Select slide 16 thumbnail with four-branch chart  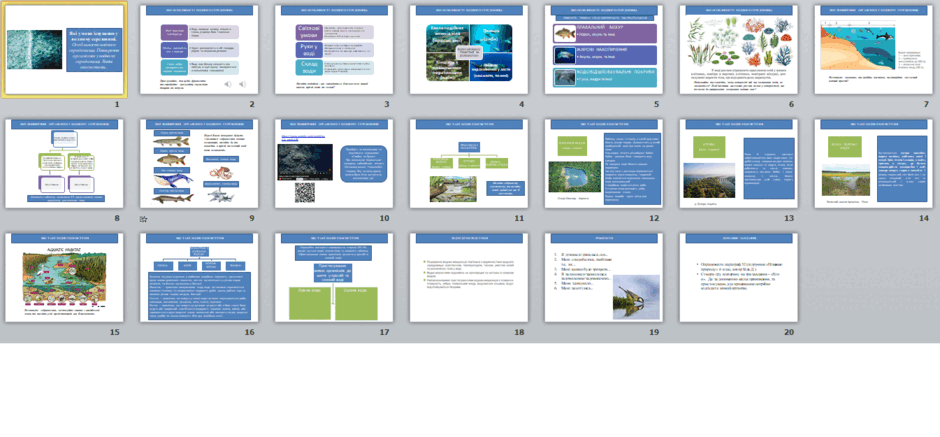(x=199, y=278)
